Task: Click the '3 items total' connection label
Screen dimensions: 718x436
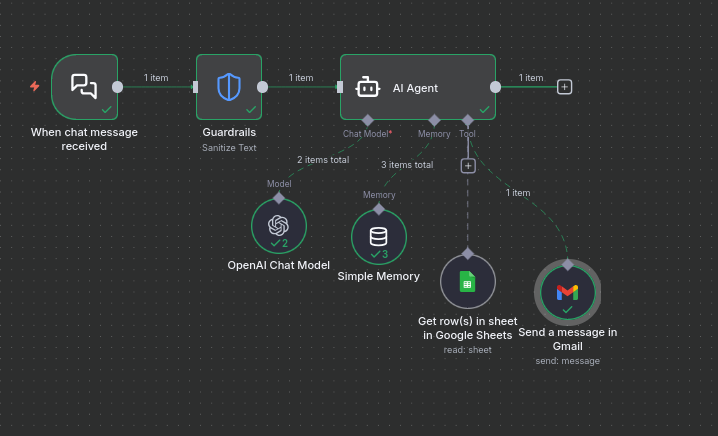Action: coord(407,165)
